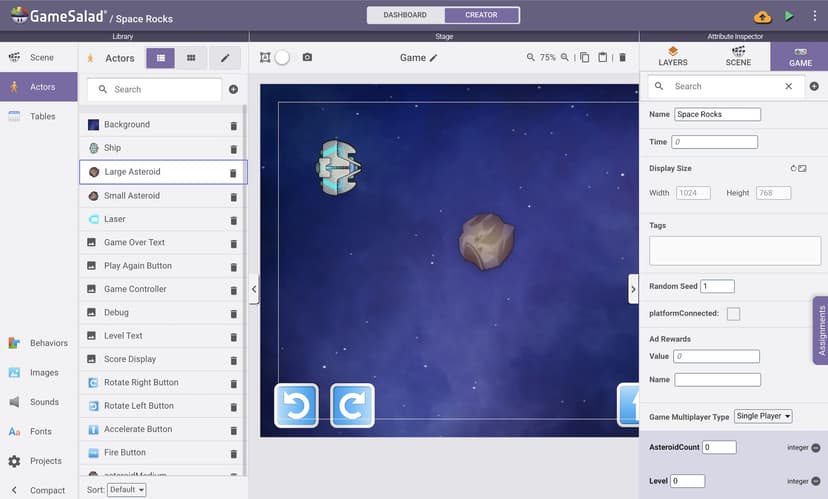The image size is (828, 499).
Task: Delete the Large Asteroid actor
Action: [x=233, y=173]
